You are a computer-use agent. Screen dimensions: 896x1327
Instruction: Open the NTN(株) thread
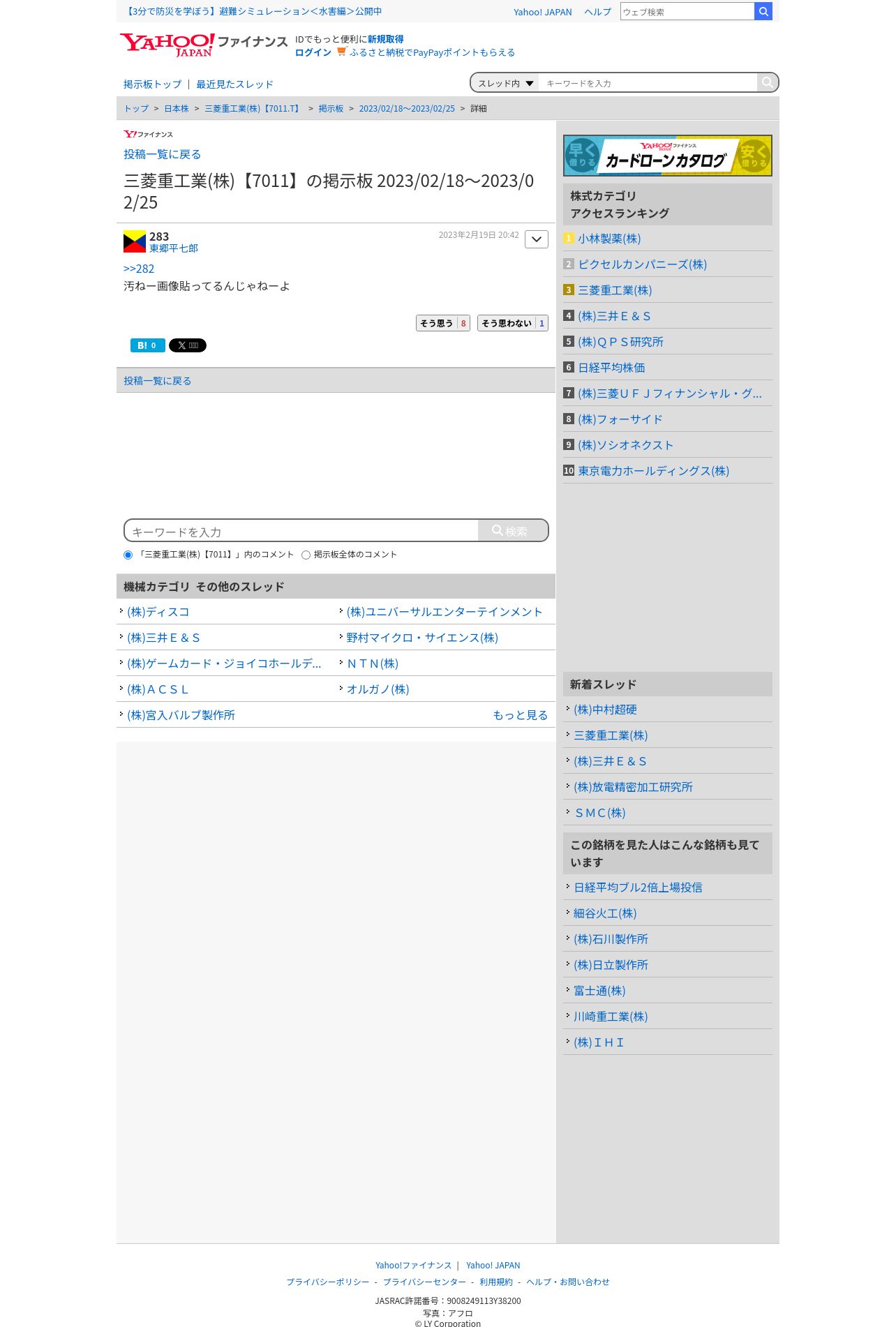tap(373, 663)
